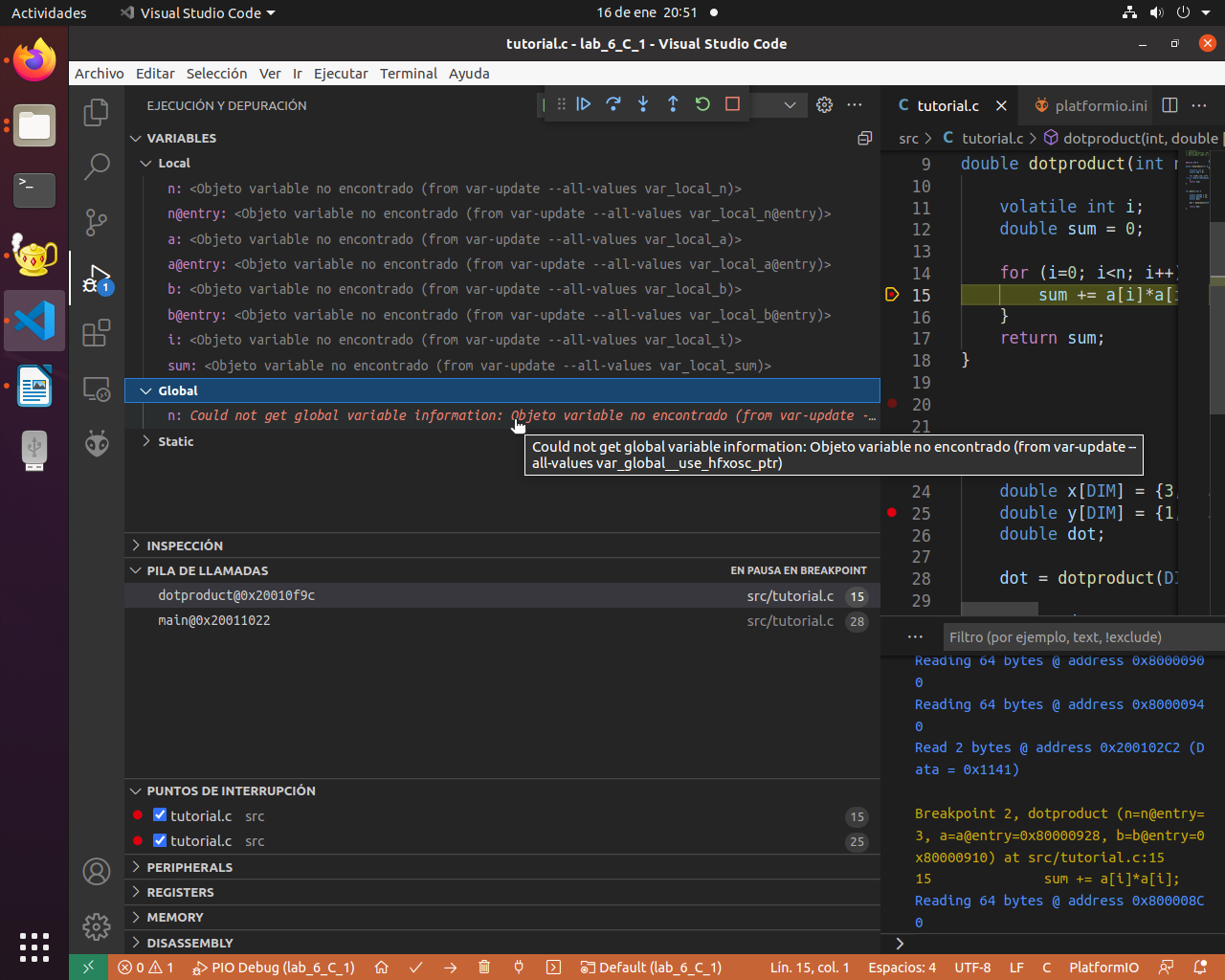This screenshot has width=1225, height=980.
Task: Select the Step Into debug icon
Action: 643,104
